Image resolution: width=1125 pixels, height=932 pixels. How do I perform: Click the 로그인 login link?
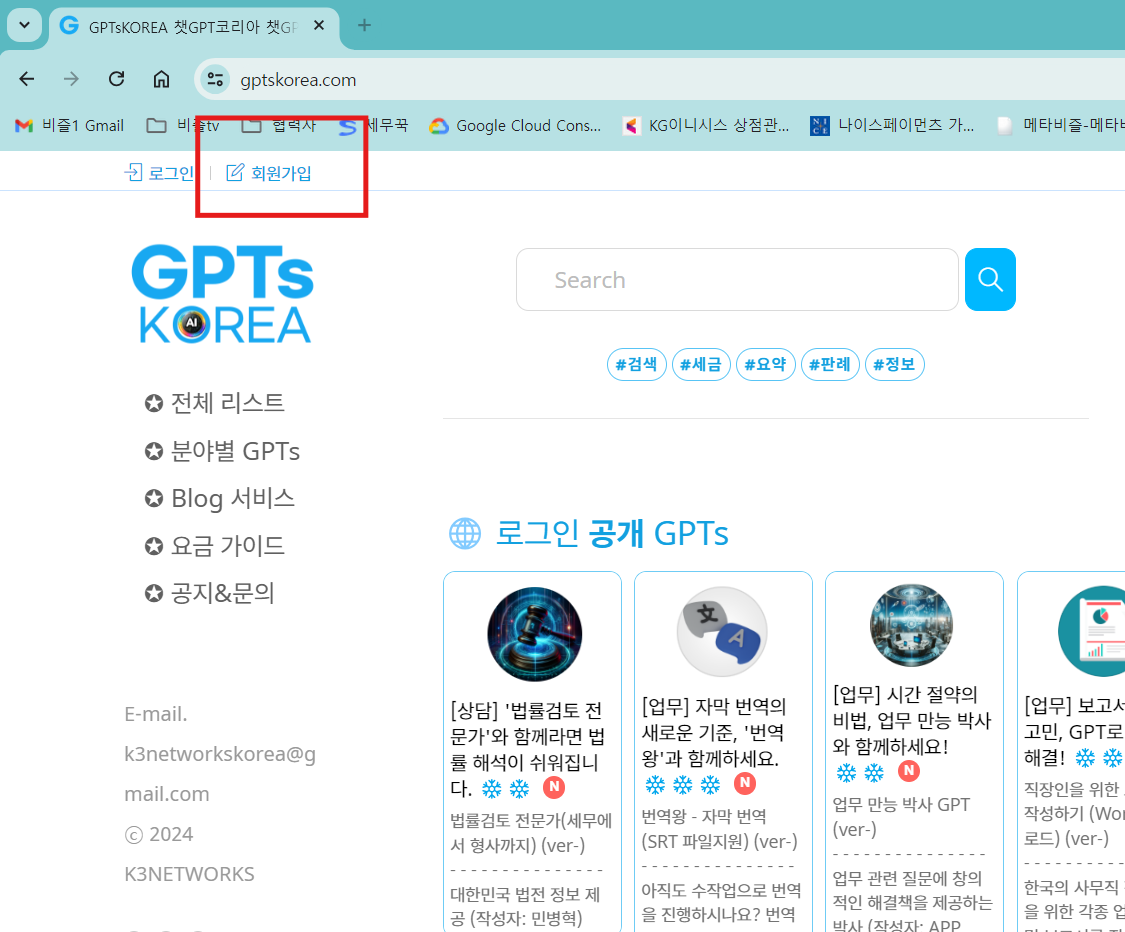coord(160,172)
